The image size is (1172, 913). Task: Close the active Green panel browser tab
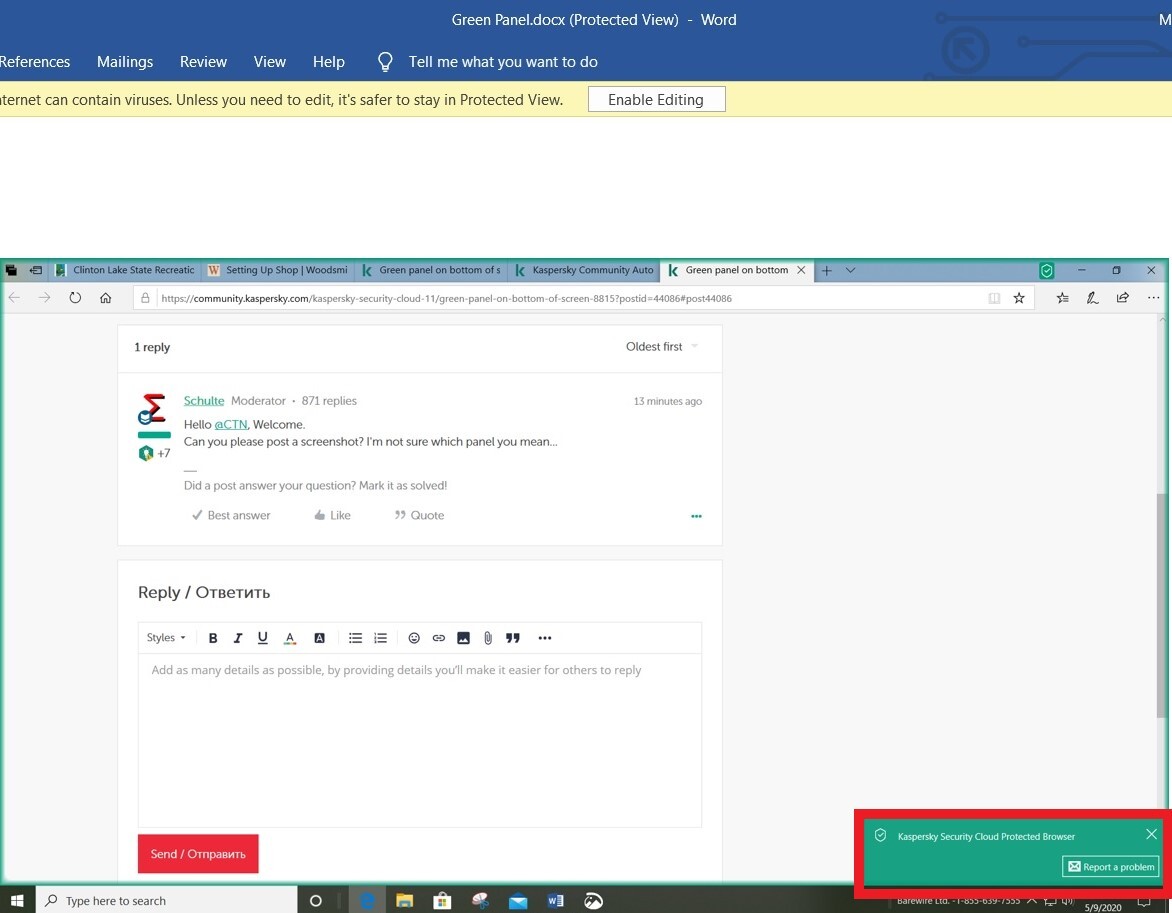801,270
